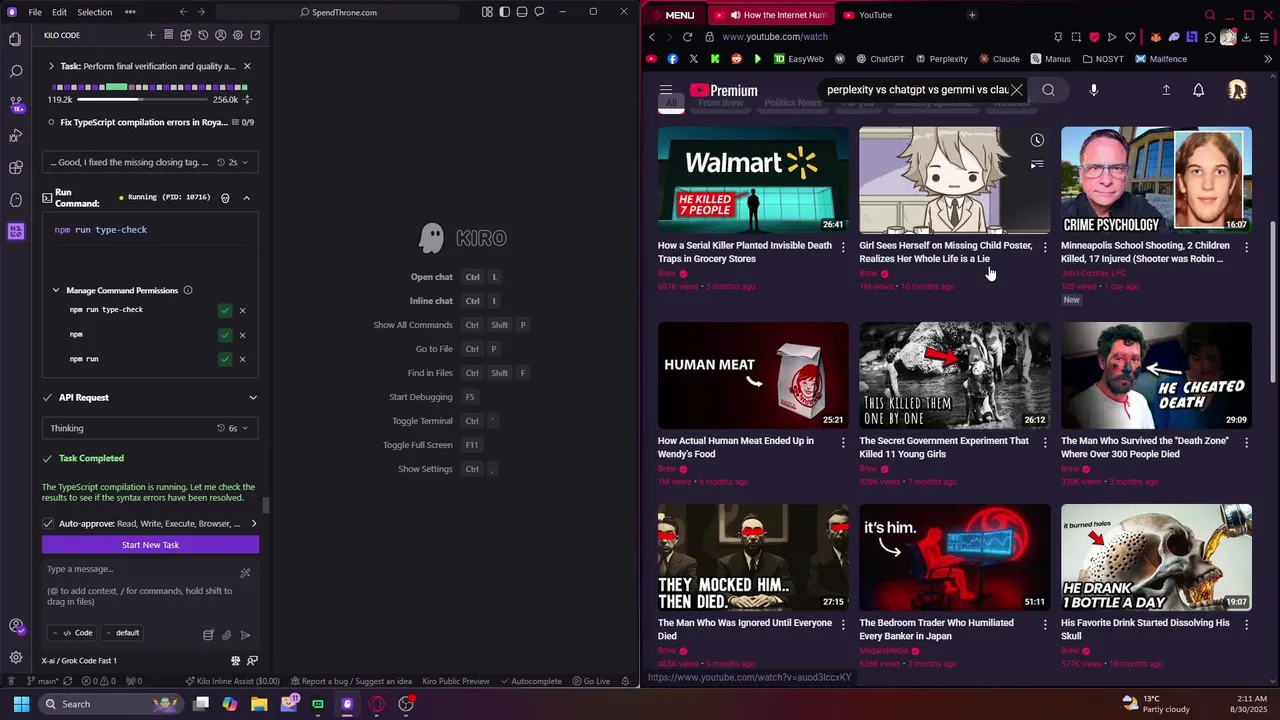Open Perplexity bookmark in Opera
The image size is (1280, 720).
(941, 59)
